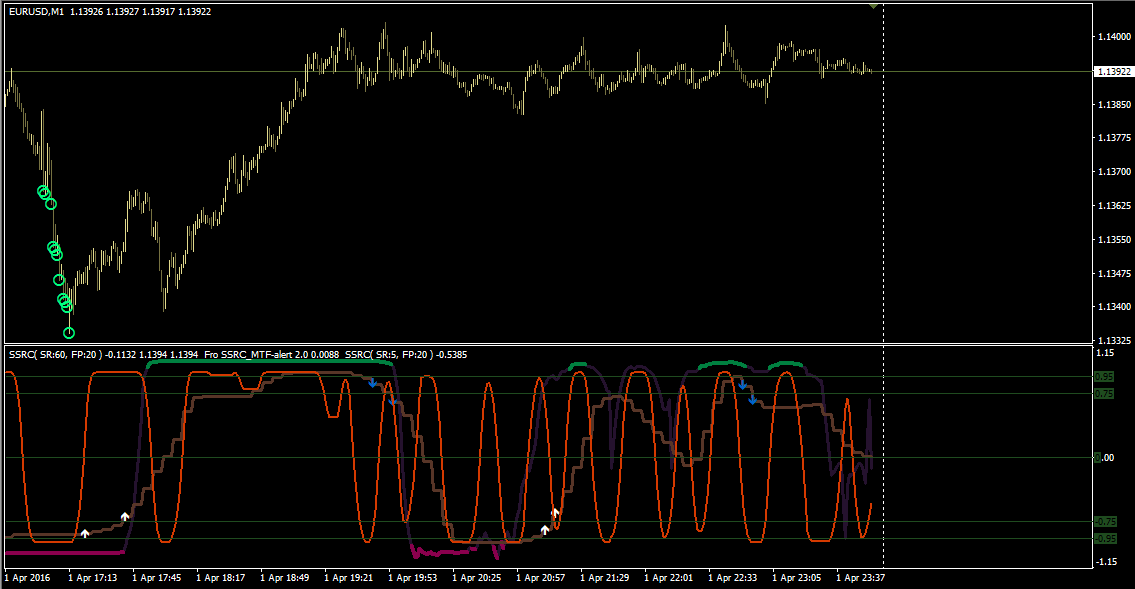The height and width of the screenshot is (589, 1135).
Task: Select the lowest green circle marker on chart
Action: (69, 333)
